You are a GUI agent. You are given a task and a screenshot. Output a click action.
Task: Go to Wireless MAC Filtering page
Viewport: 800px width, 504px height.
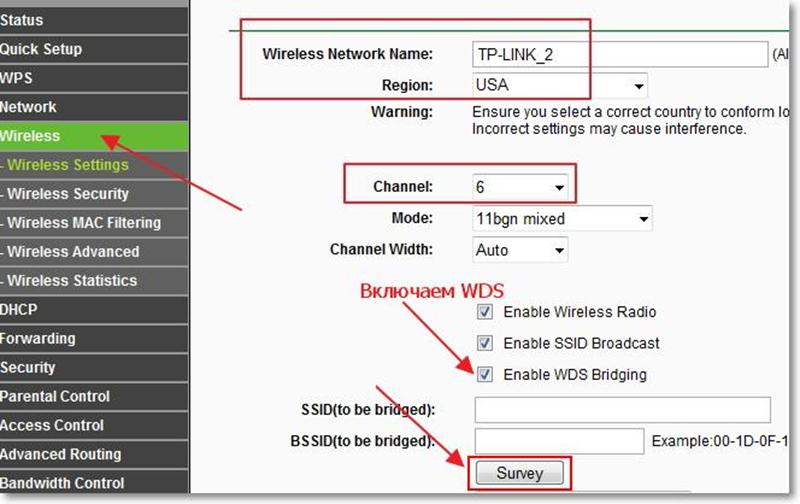(x=84, y=223)
